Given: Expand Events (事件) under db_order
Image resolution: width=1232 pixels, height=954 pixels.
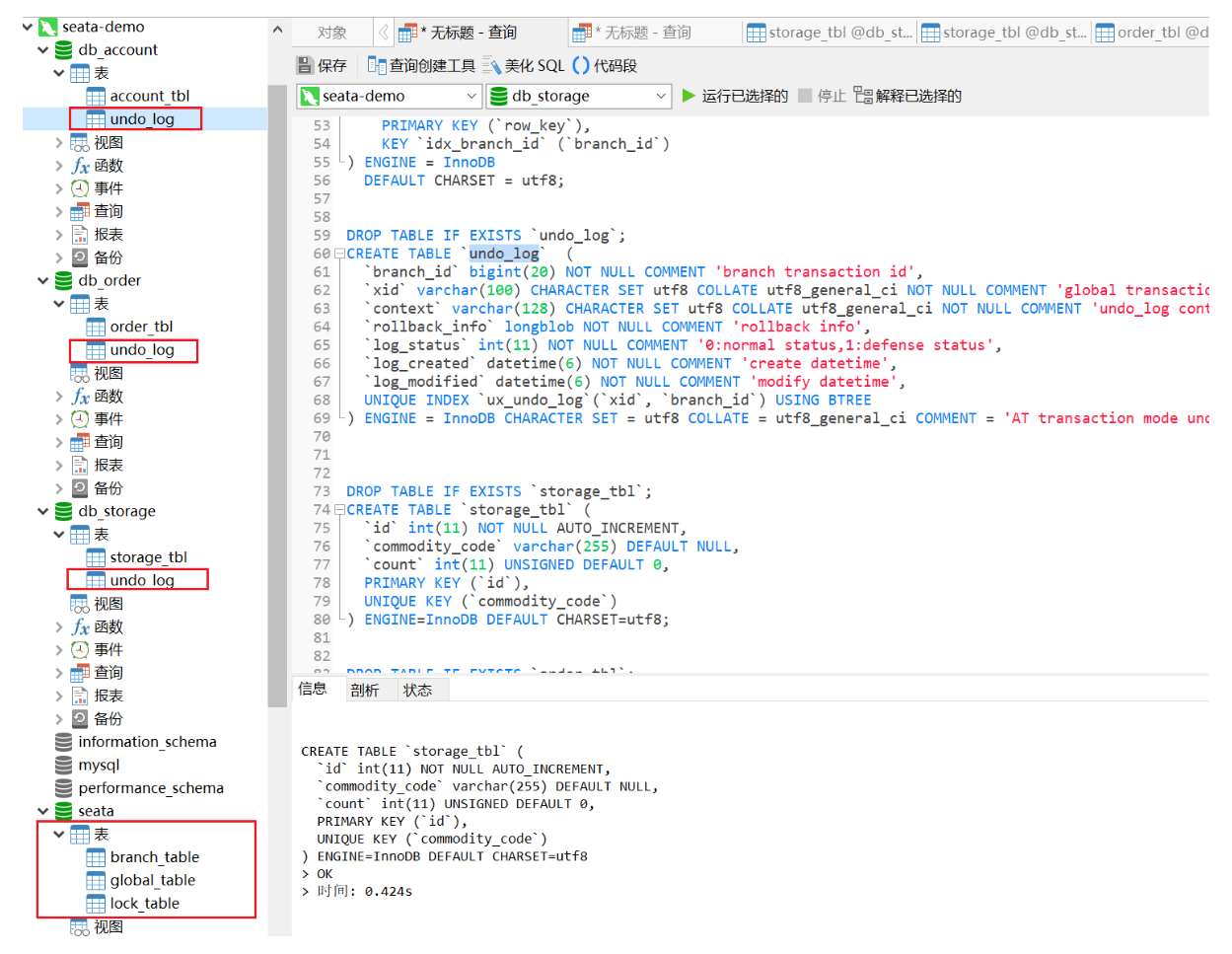Looking at the screenshot, I should coord(59,419).
